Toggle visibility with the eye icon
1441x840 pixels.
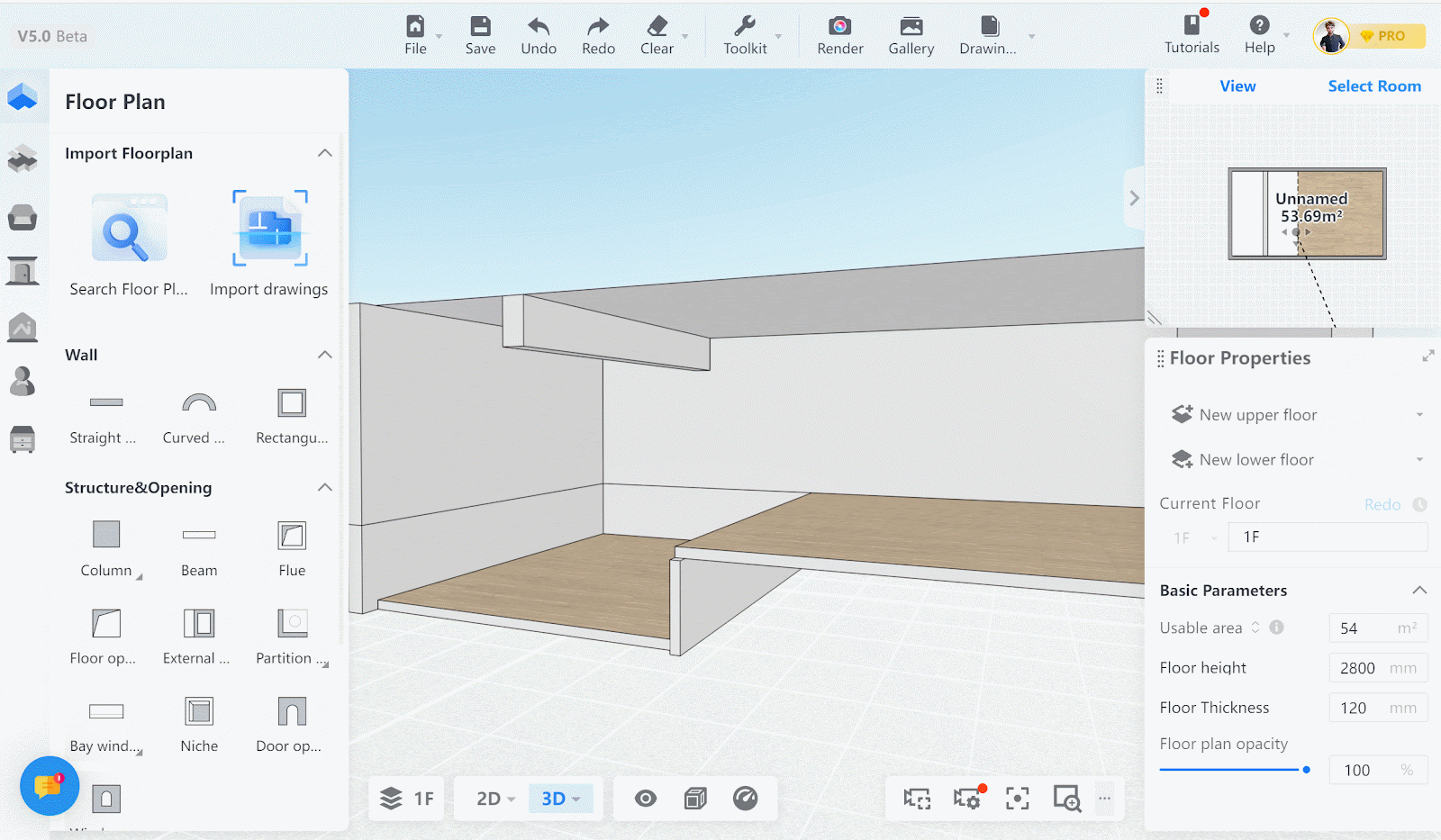pos(646,799)
